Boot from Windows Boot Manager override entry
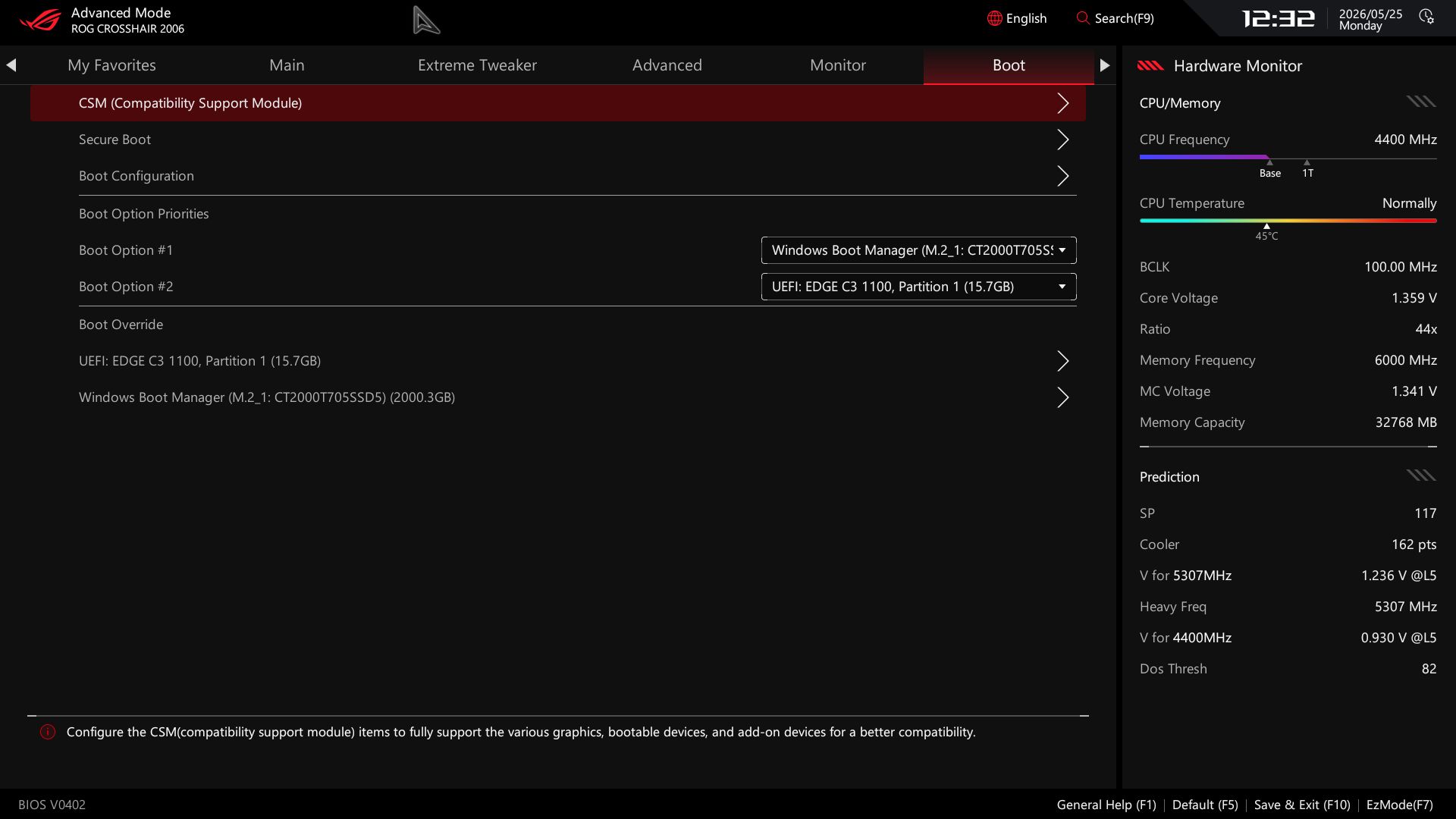Image resolution: width=1456 pixels, height=819 pixels. 558,397
